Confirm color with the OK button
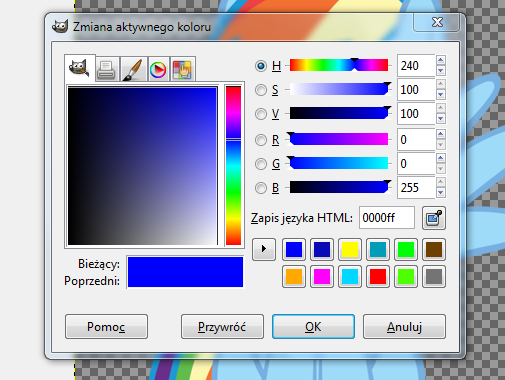 coord(313,327)
